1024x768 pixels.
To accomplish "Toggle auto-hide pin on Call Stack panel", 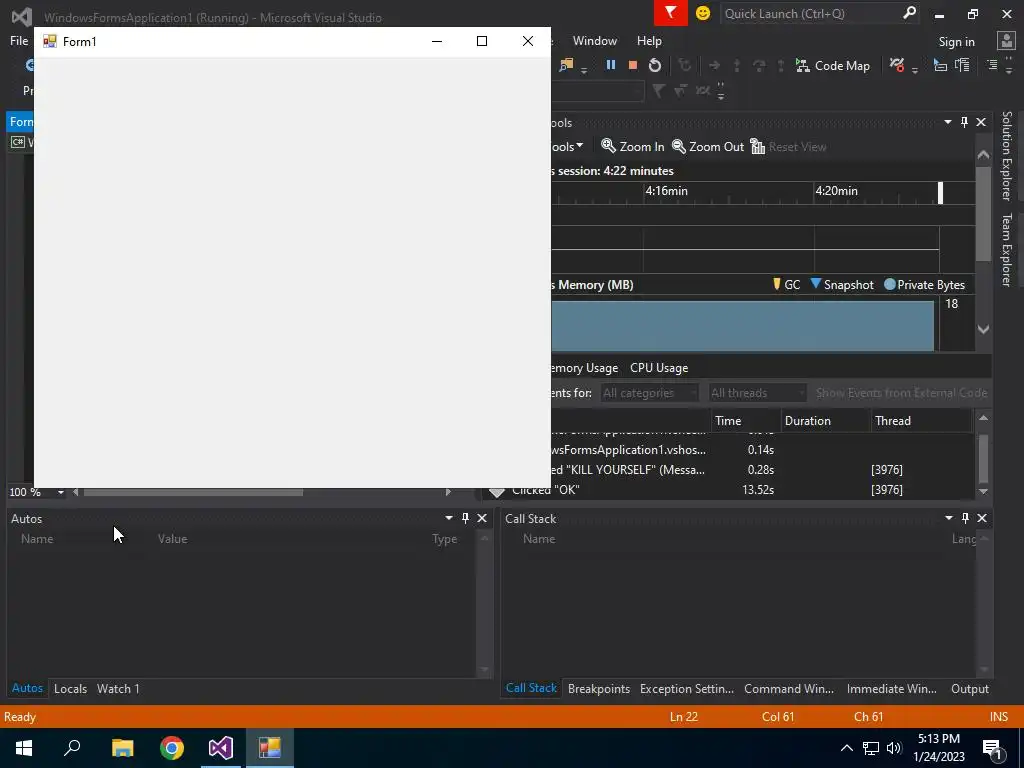I will tap(965, 518).
